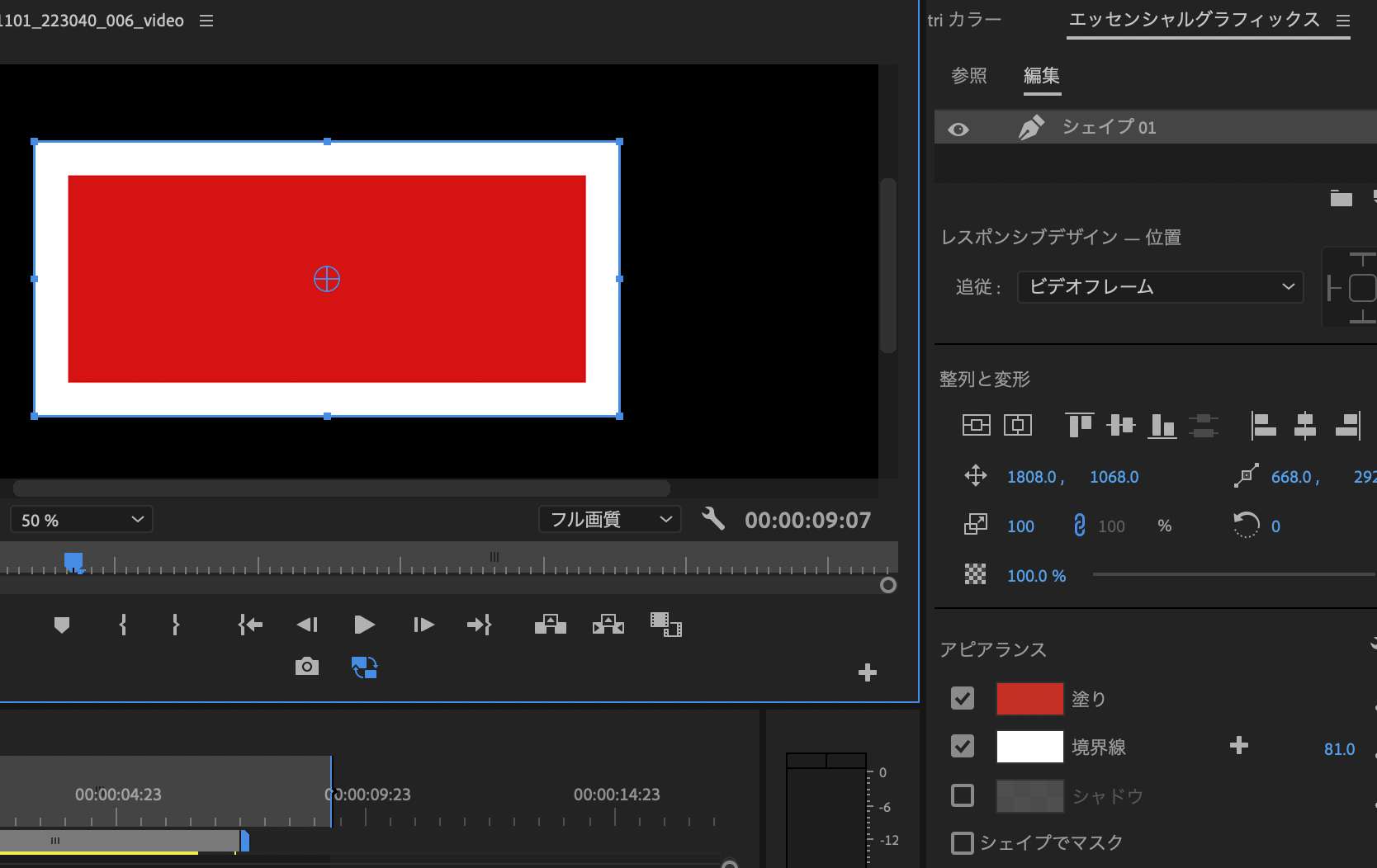Viewport: 1377px width, 868px height.
Task: Click the Add Marker button
Action: (62, 625)
